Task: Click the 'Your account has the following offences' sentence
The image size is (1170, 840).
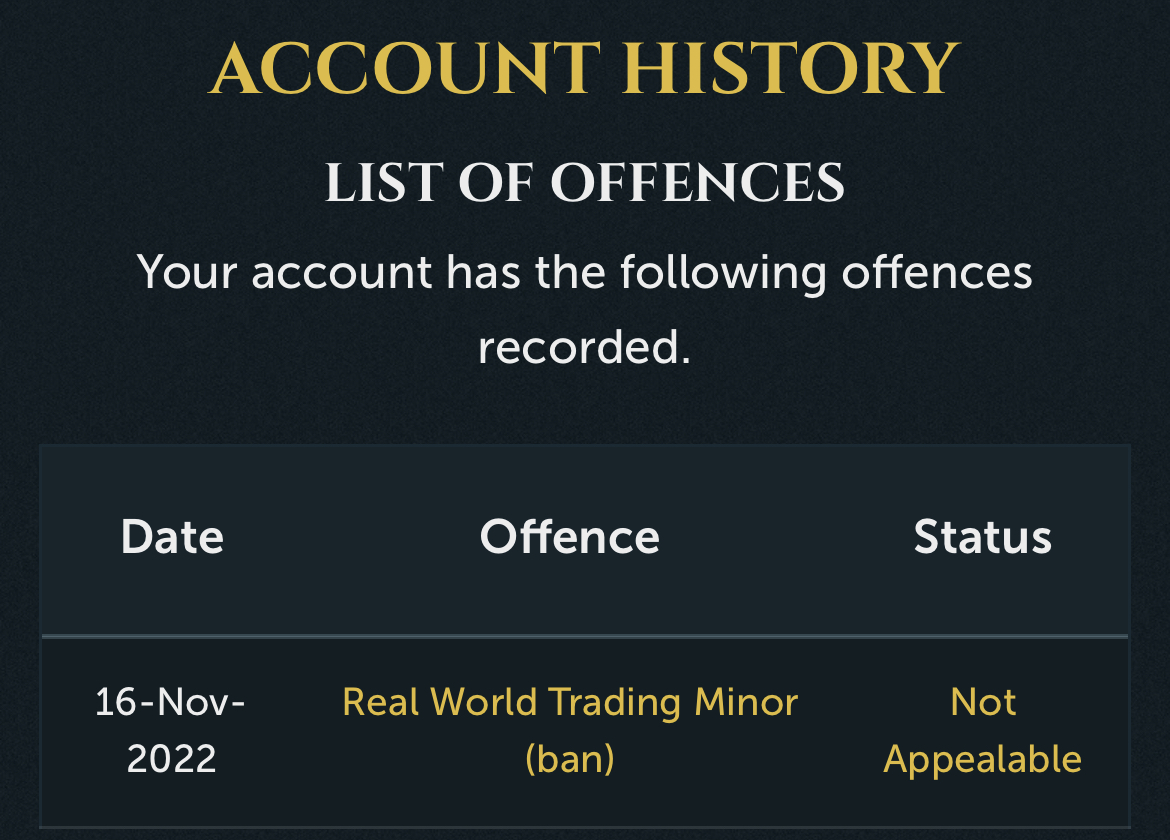Action: (585, 272)
